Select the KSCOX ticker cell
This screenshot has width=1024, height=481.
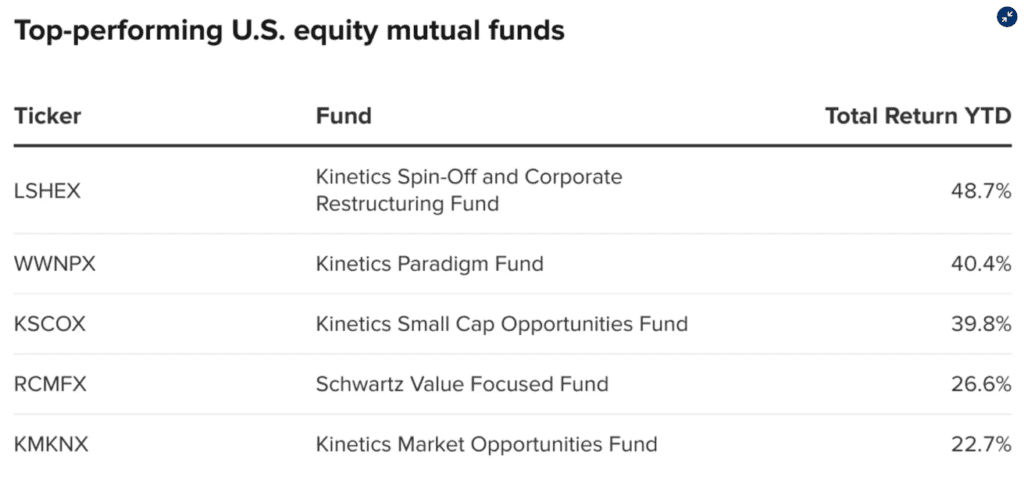coord(50,324)
